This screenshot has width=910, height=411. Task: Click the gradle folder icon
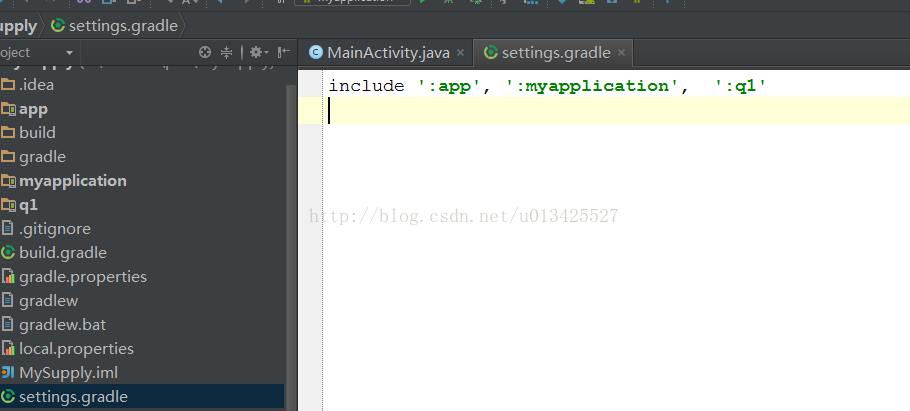click(8, 157)
